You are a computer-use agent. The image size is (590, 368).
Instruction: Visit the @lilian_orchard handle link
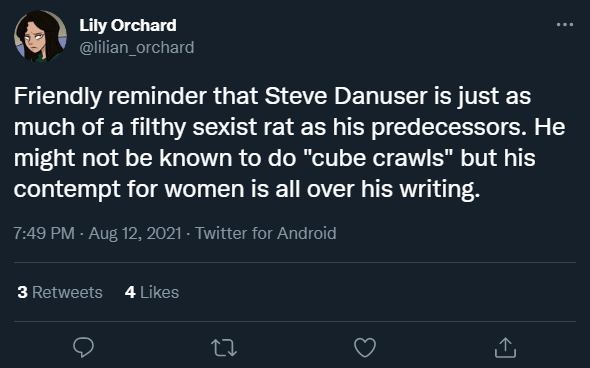(137, 47)
